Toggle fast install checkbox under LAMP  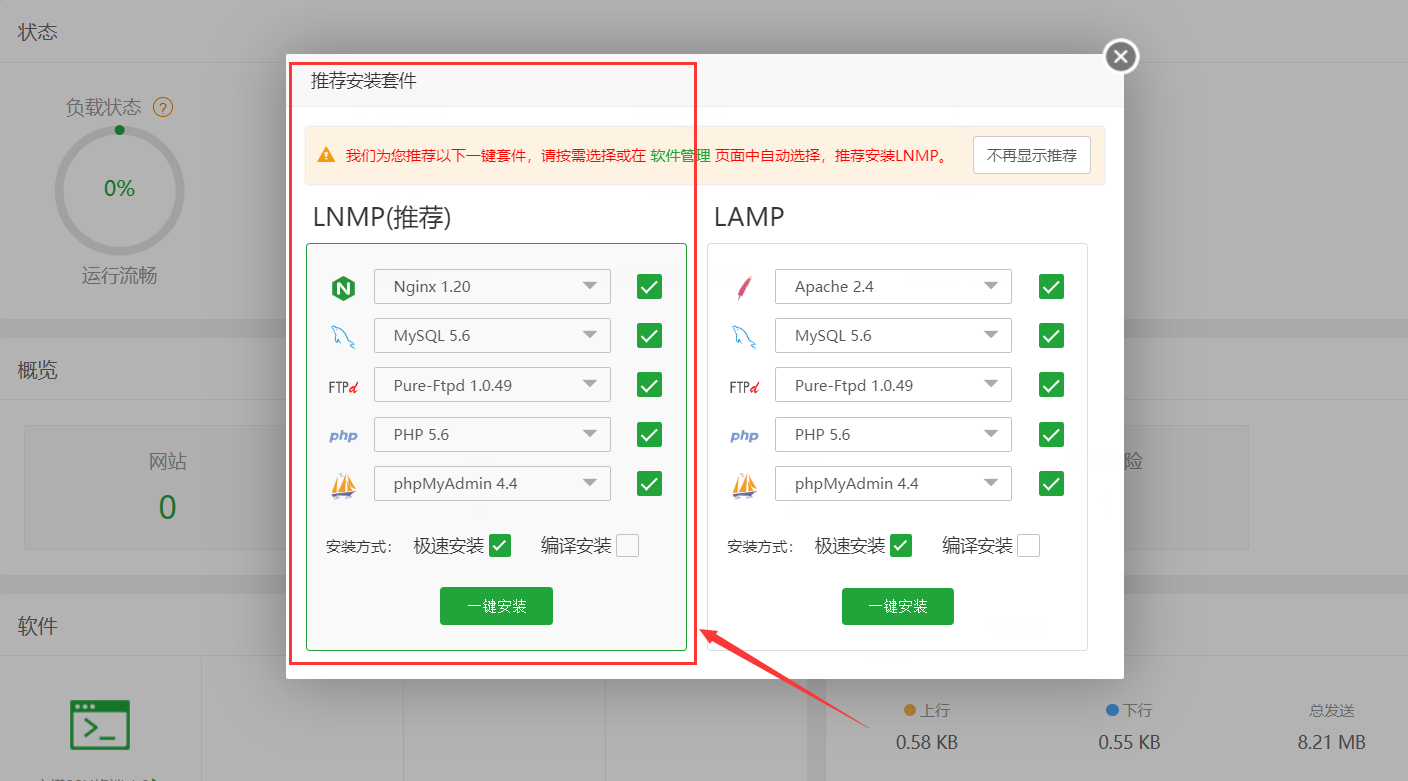coord(901,546)
